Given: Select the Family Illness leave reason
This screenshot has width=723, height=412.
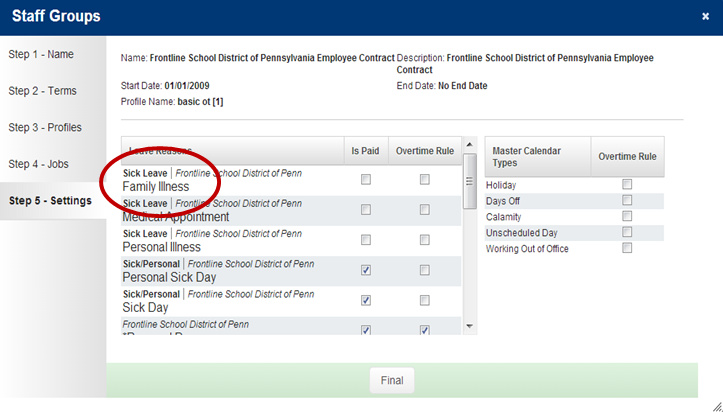Looking at the screenshot, I should click(x=156, y=187).
